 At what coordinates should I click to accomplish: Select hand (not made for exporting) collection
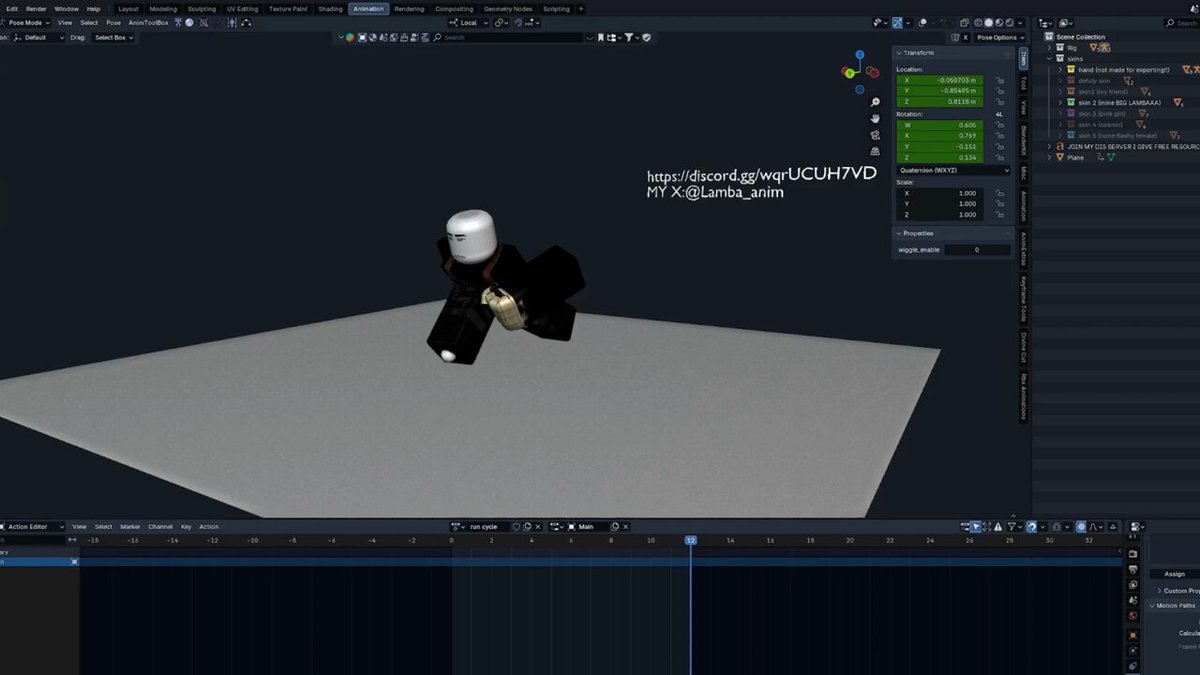(x=1124, y=69)
